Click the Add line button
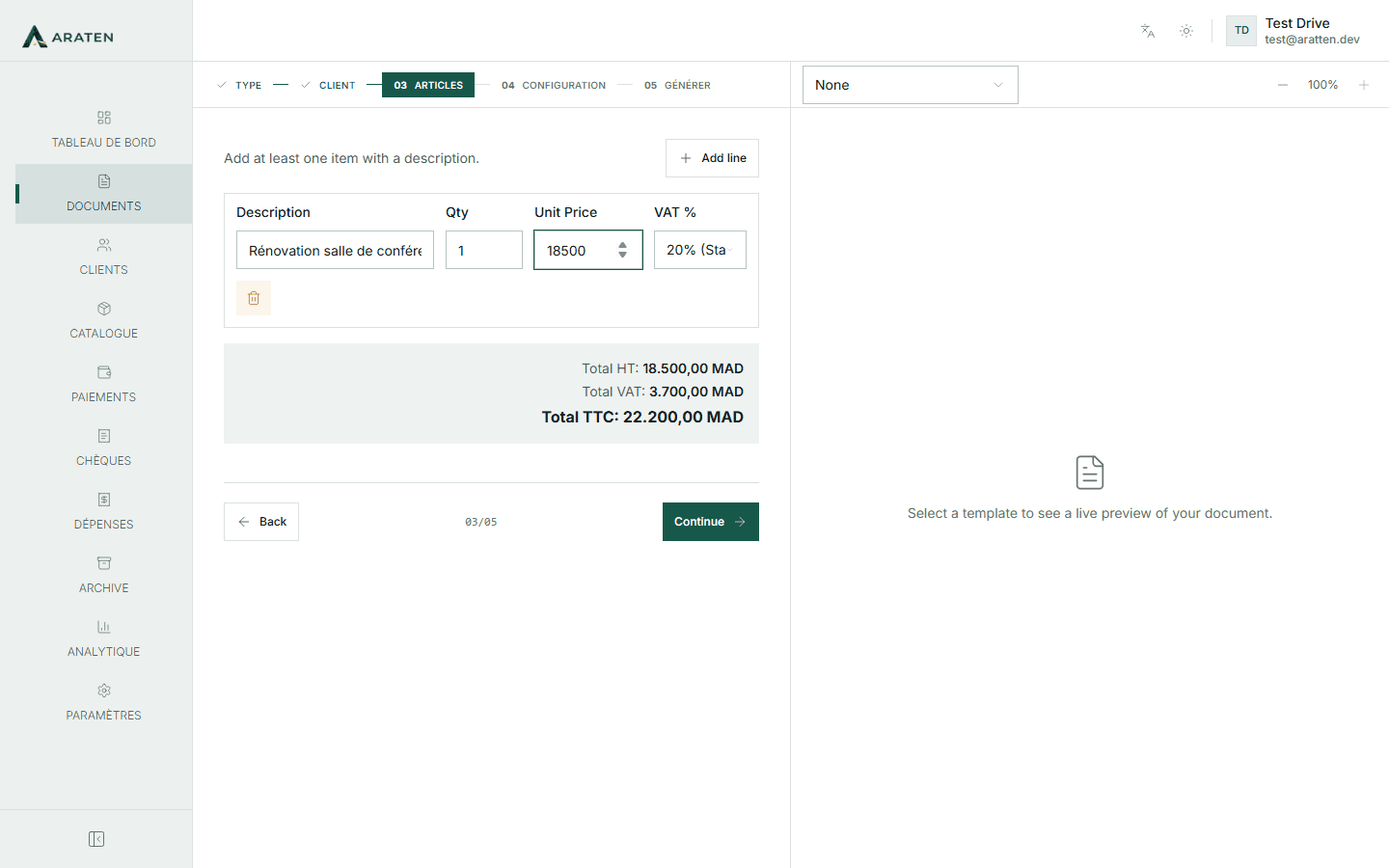 tap(712, 158)
